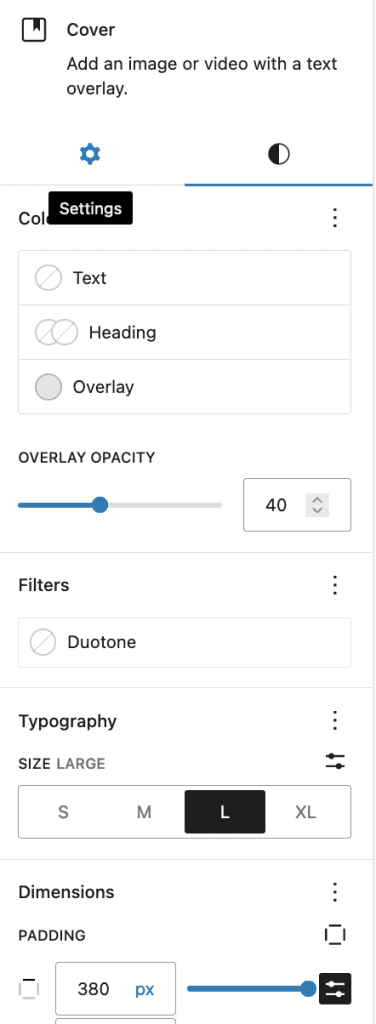Select the M font size
This screenshot has width=376, height=1024.
pyautogui.click(x=144, y=812)
